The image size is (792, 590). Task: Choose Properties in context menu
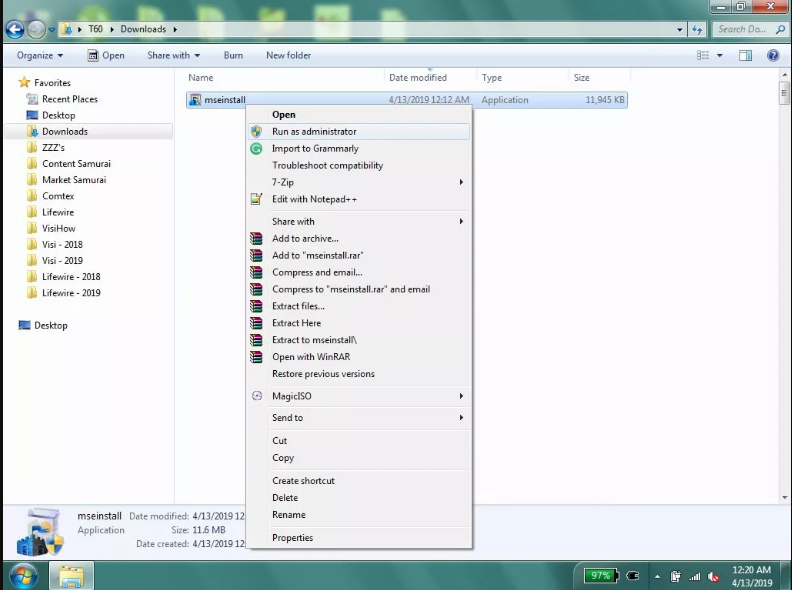[359, 537]
